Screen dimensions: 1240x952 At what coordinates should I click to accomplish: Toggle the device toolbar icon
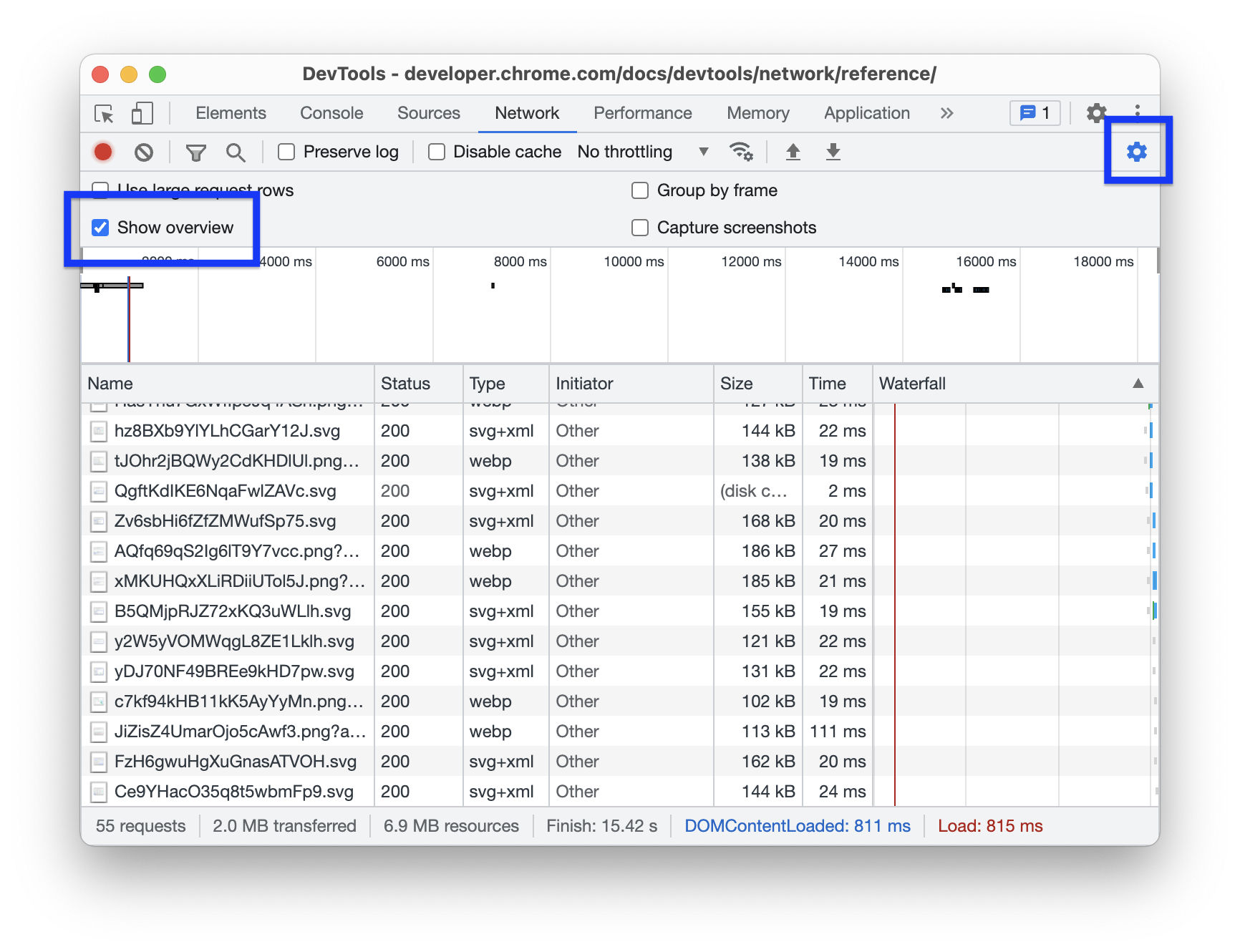tap(142, 114)
